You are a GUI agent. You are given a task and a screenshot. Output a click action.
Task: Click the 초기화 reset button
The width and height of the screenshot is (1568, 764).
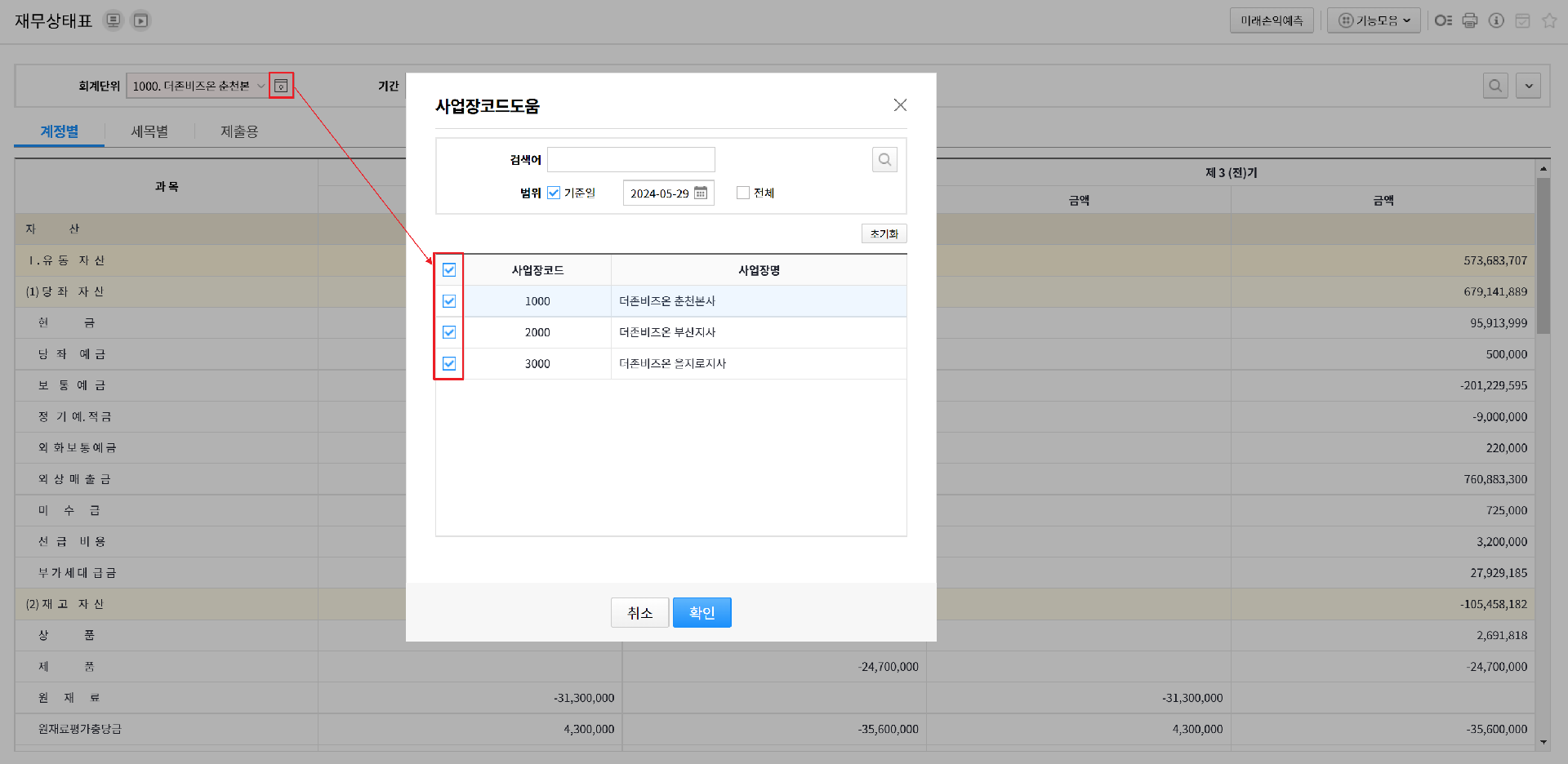pos(884,233)
